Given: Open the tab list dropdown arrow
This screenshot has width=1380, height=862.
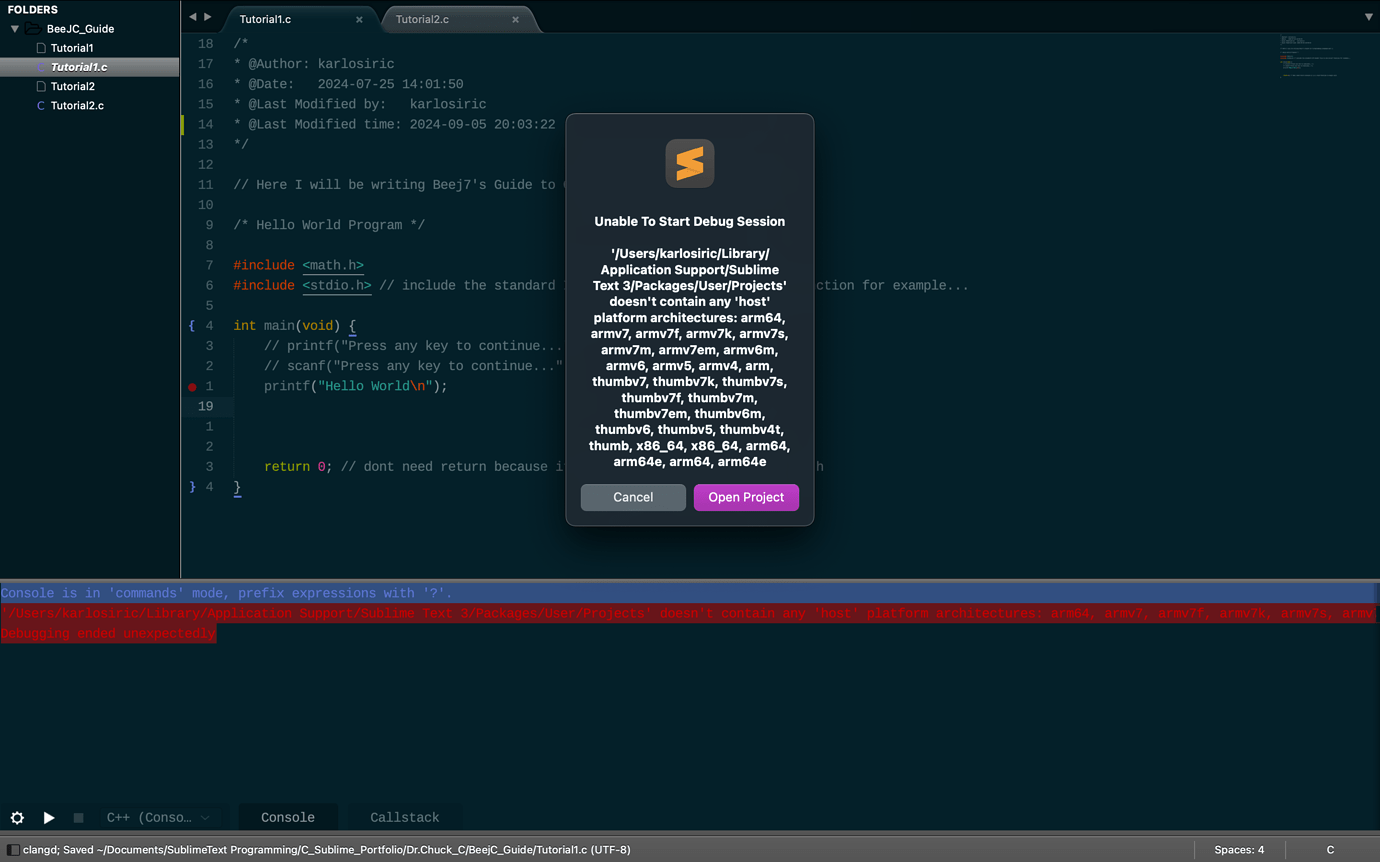Looking at the screenshot, I should tap(1369, 17).
